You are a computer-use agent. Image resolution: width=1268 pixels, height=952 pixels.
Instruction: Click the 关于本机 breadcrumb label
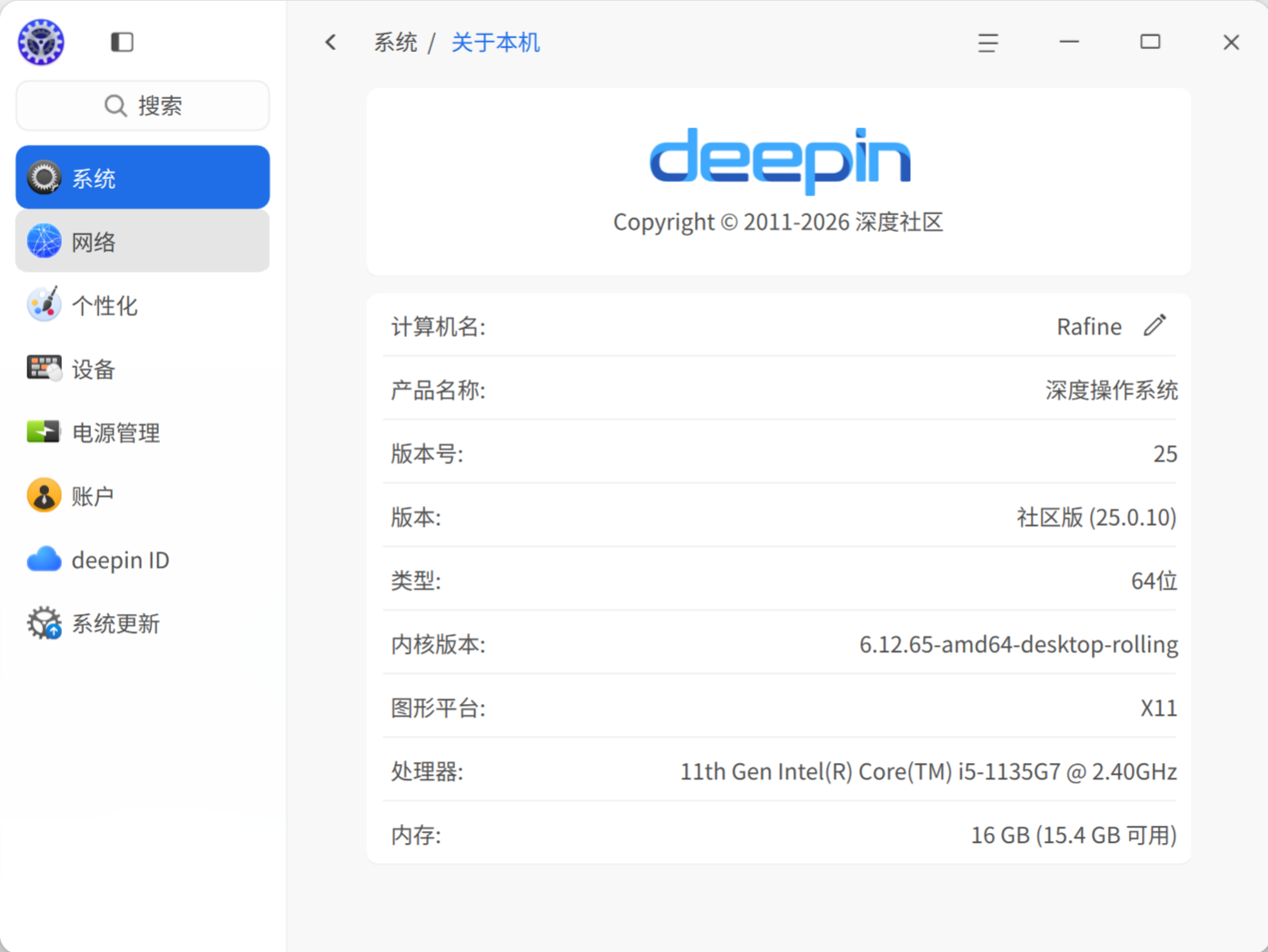coord(495,42)
